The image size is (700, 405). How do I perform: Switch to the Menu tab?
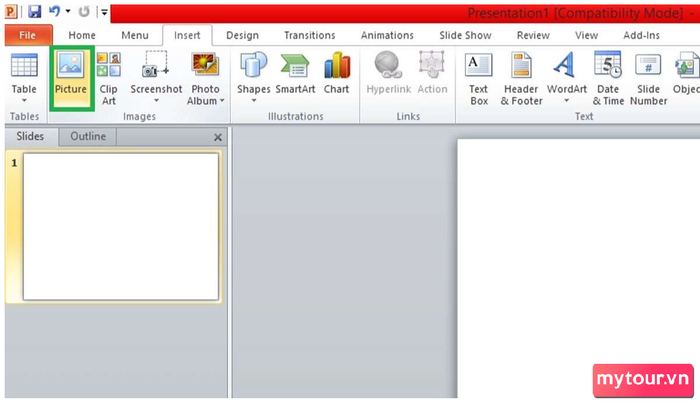click(135, 35)
